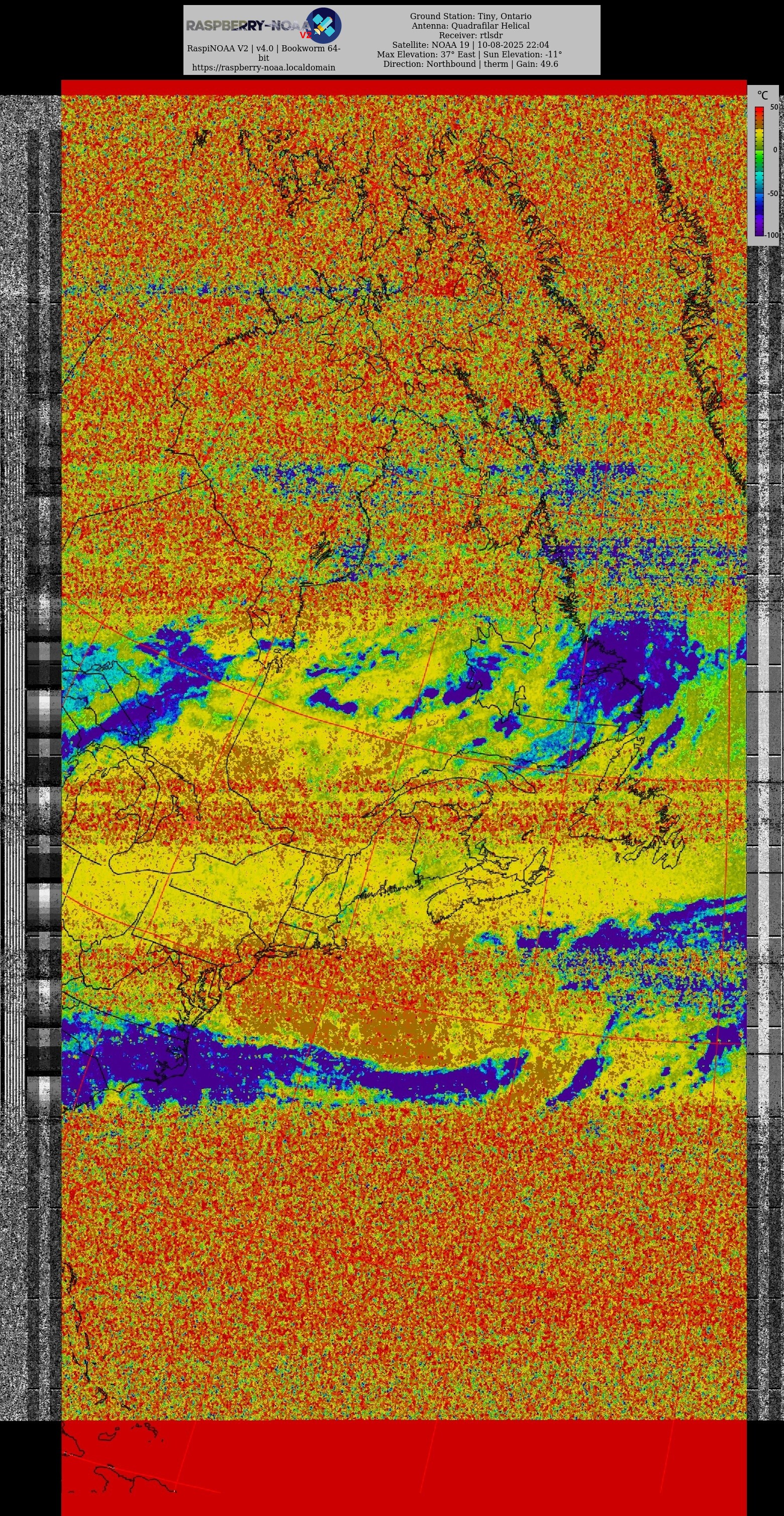This screenshot has width=784, height=1516.
Task: Click the solid red band above the image
Action: (404, 87)
